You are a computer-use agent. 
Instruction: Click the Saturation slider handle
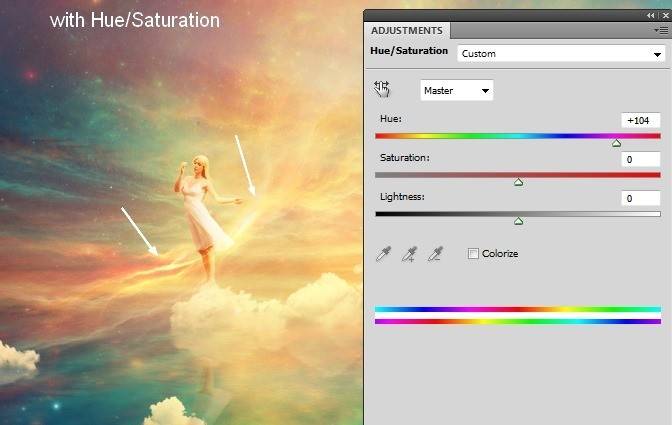(x=518, y=182)
